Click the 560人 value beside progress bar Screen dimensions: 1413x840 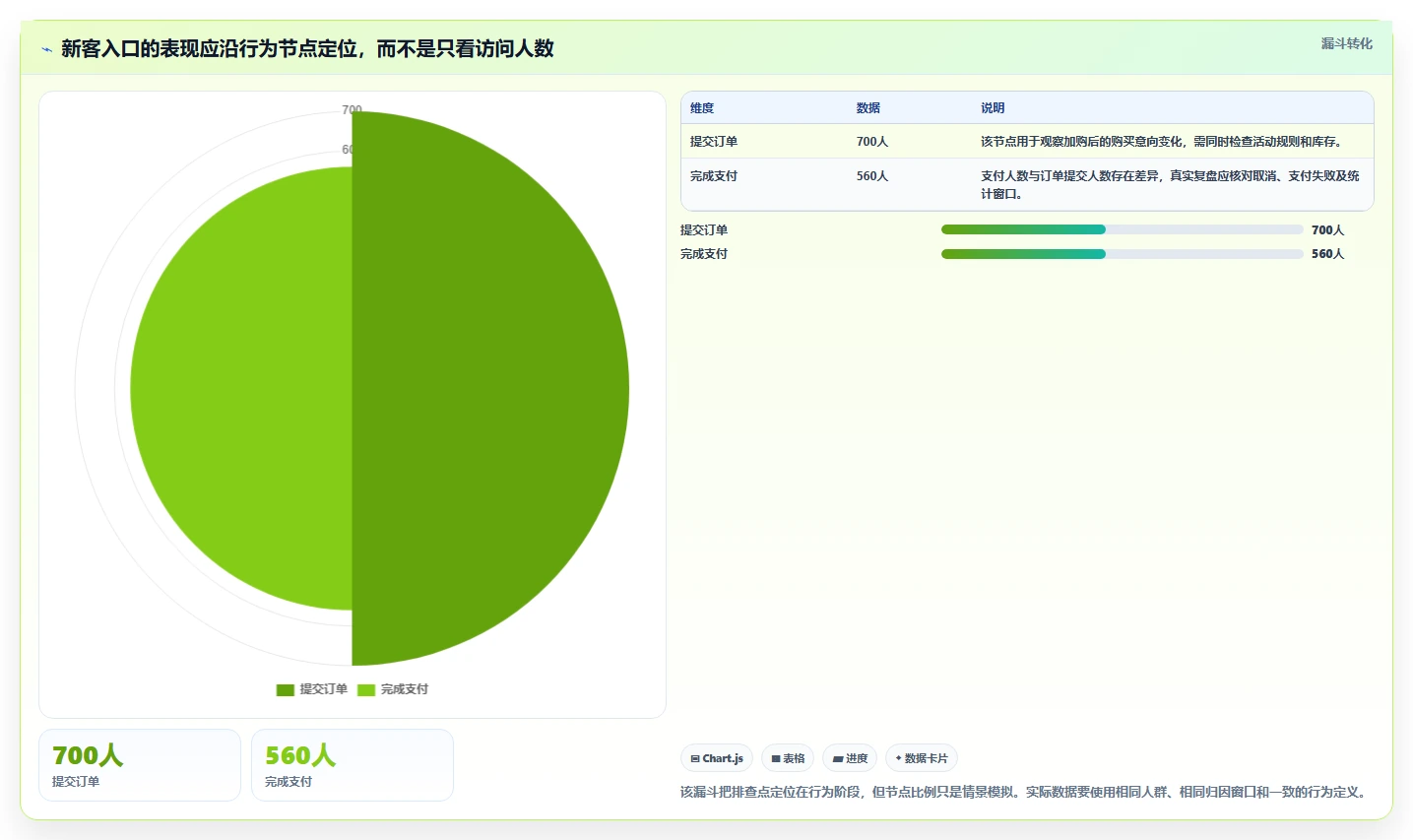tap(1327, 254)
